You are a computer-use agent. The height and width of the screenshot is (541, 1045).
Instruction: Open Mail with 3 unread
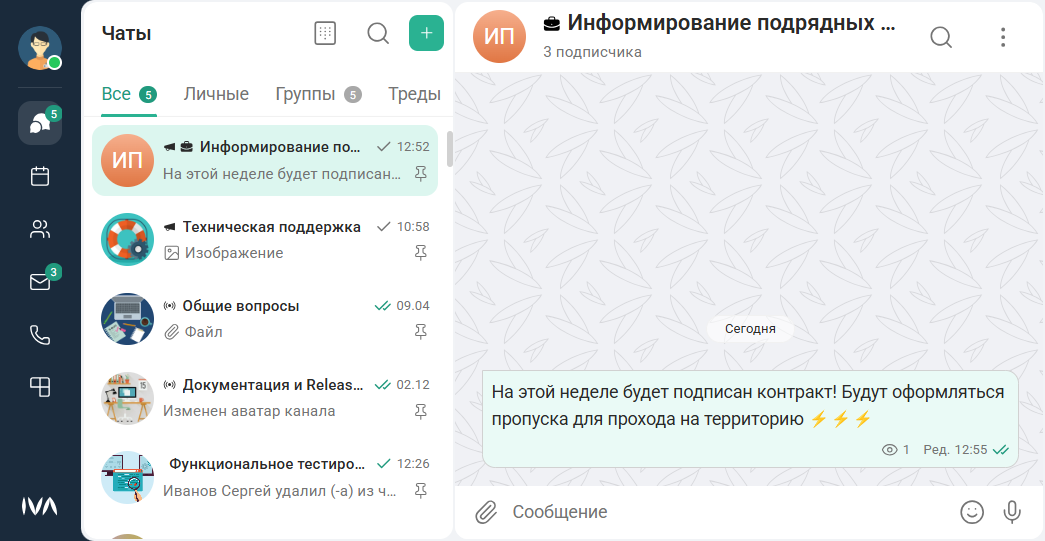[x=40, y=282]
